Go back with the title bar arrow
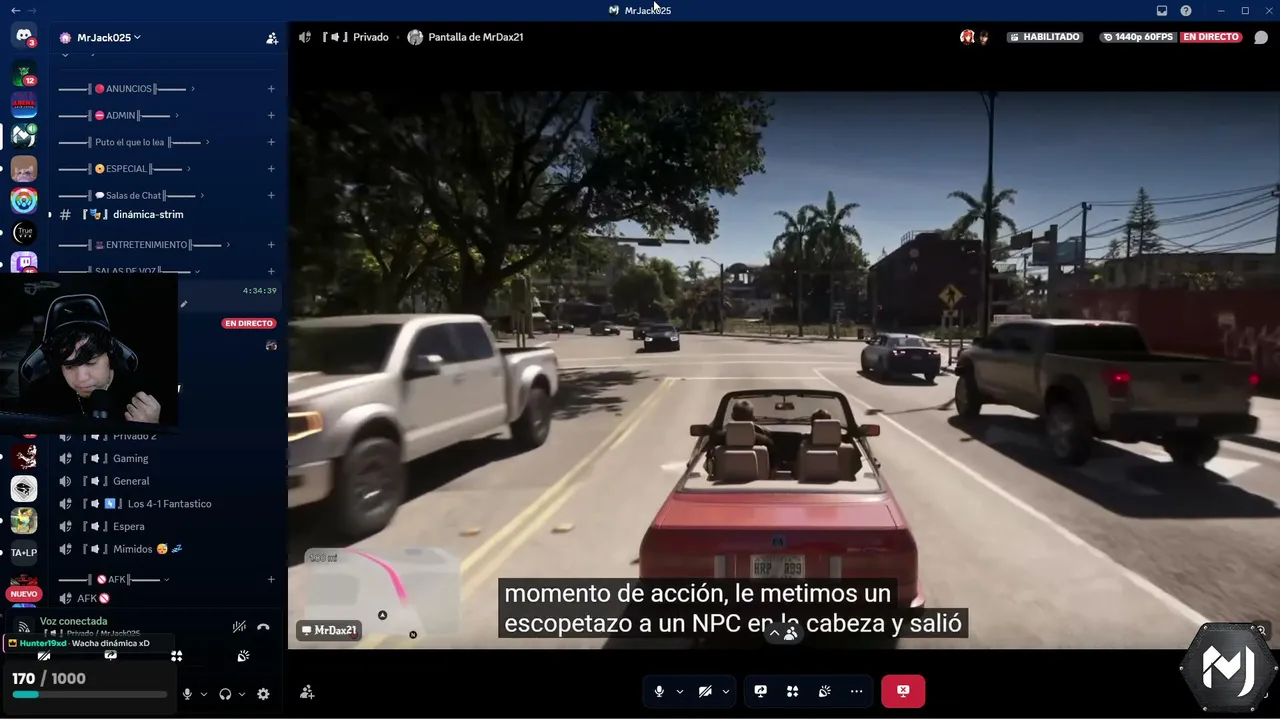The width and height of the screenshot is (1280, 720). tap(15, 10)
